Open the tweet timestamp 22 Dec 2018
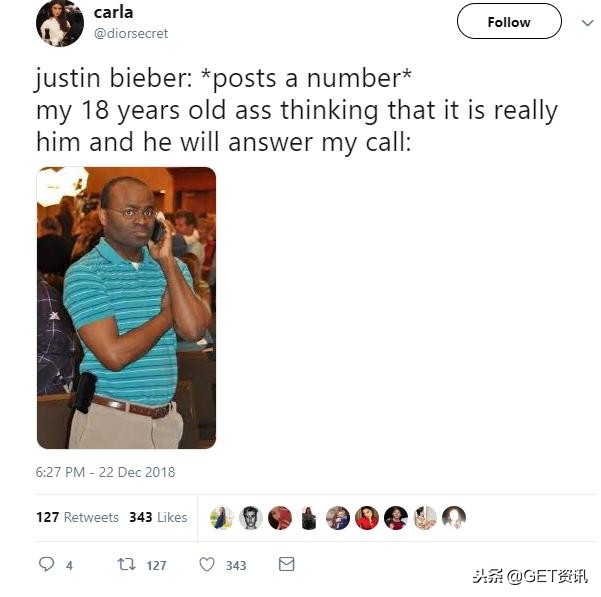Screen dimensions: 601x597 [105, 472]
